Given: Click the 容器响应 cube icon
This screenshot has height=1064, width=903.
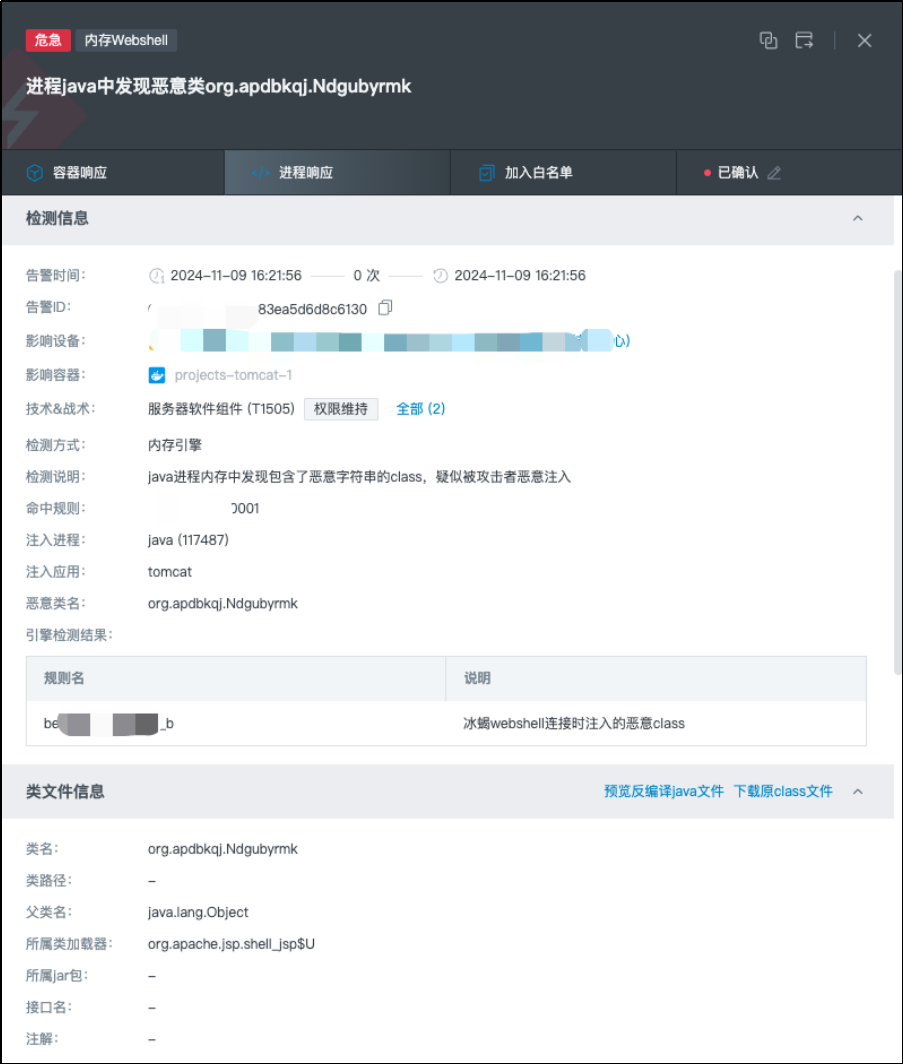Looking at the screenshot, I should click(35, 173).
